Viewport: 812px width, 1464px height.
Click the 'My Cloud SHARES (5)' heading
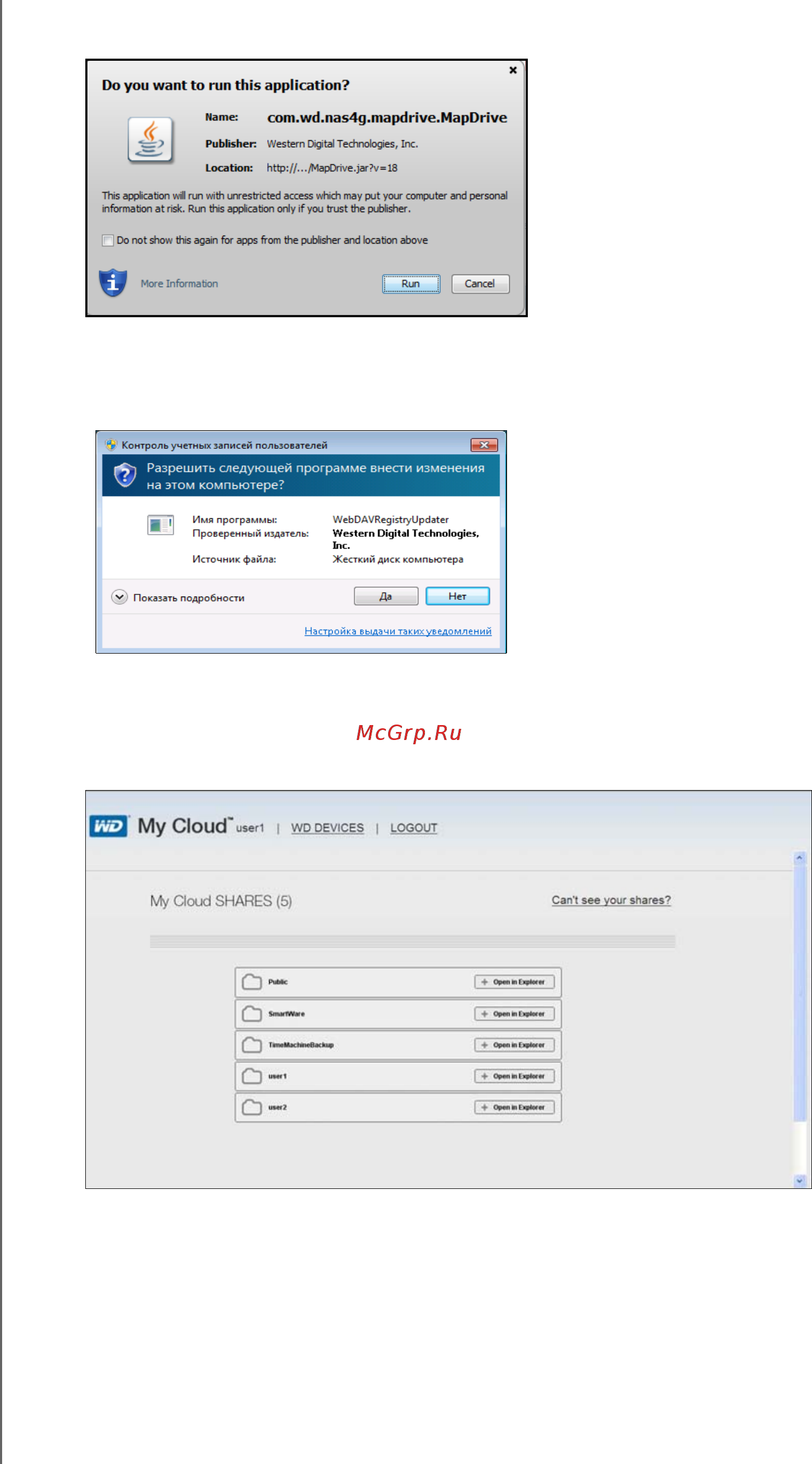click(221, 902)
